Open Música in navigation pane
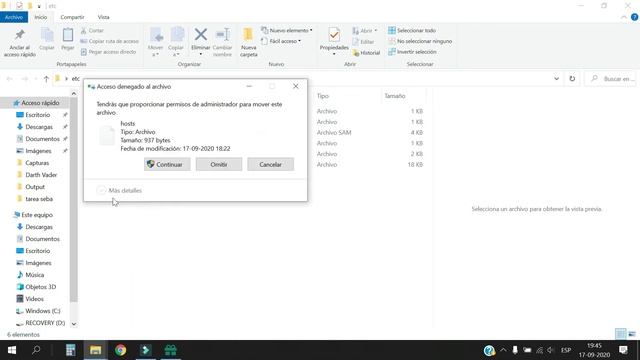 [34, 275]
